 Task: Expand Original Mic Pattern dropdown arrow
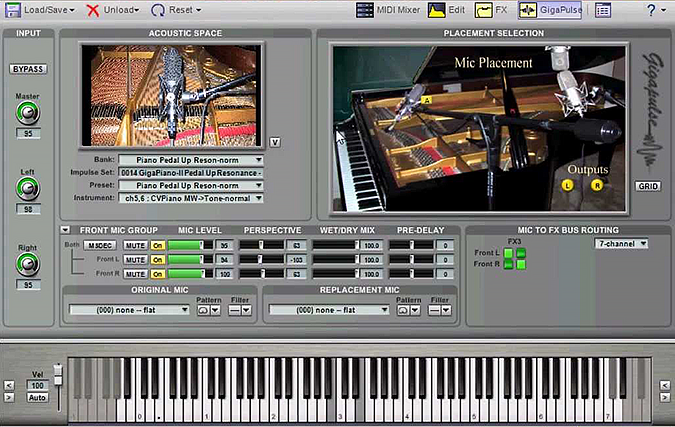pos(215,310)
